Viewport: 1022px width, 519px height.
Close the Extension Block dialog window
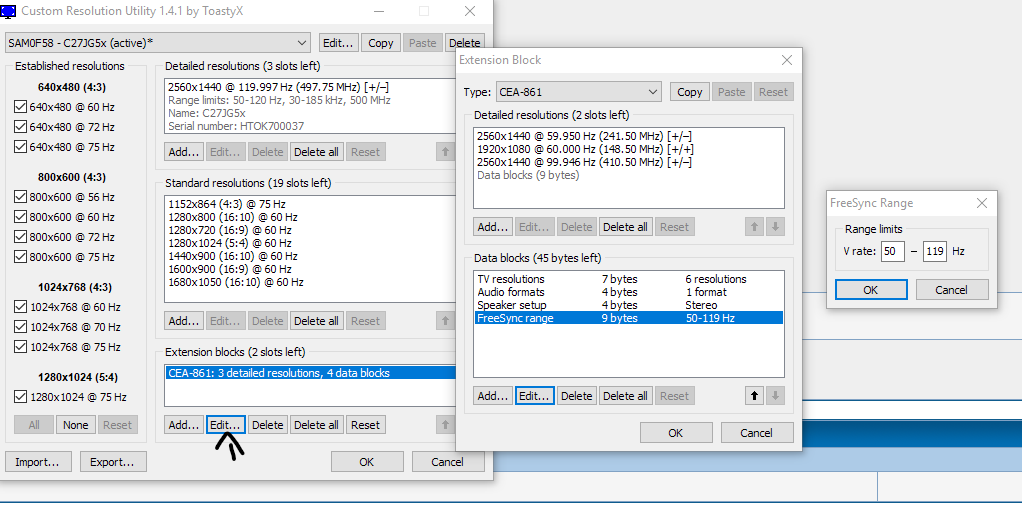point(786,60)
